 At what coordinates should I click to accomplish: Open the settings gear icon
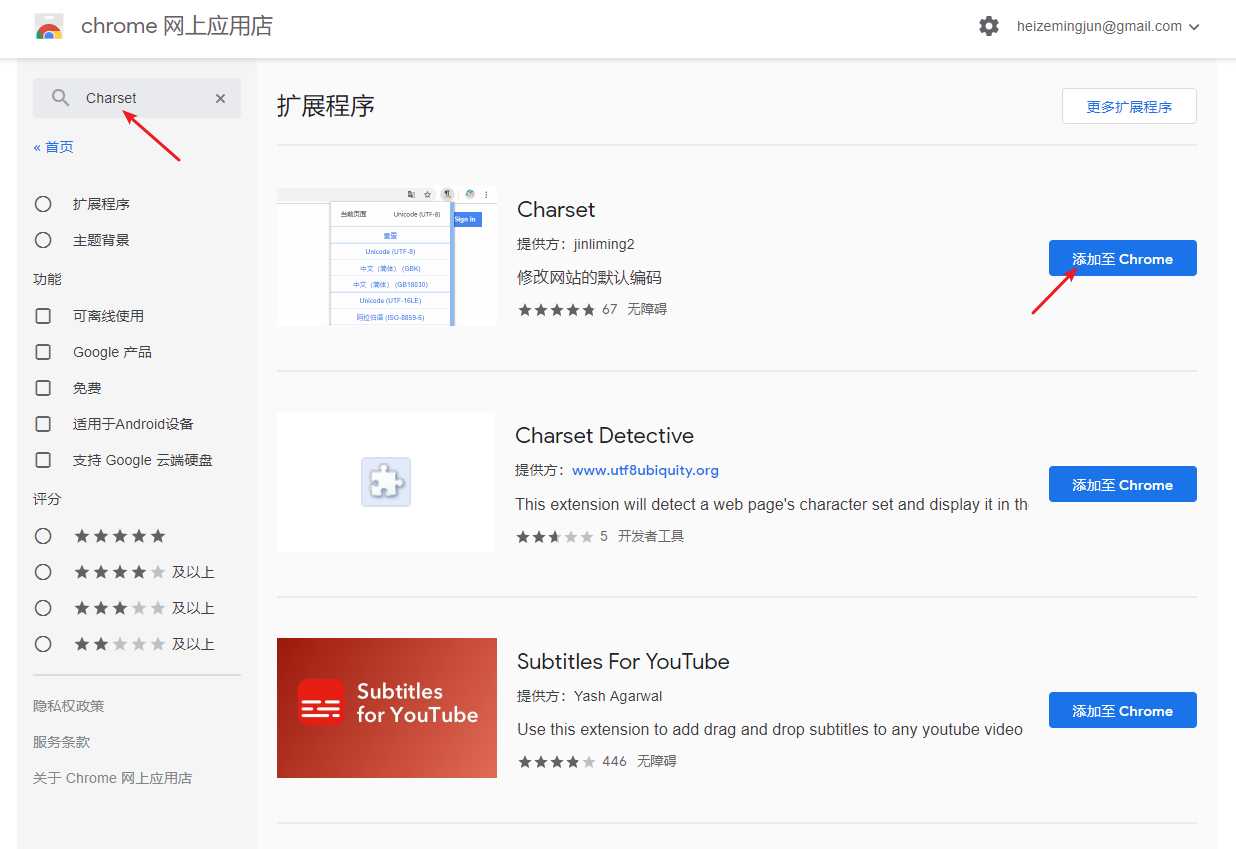point(989,26)
